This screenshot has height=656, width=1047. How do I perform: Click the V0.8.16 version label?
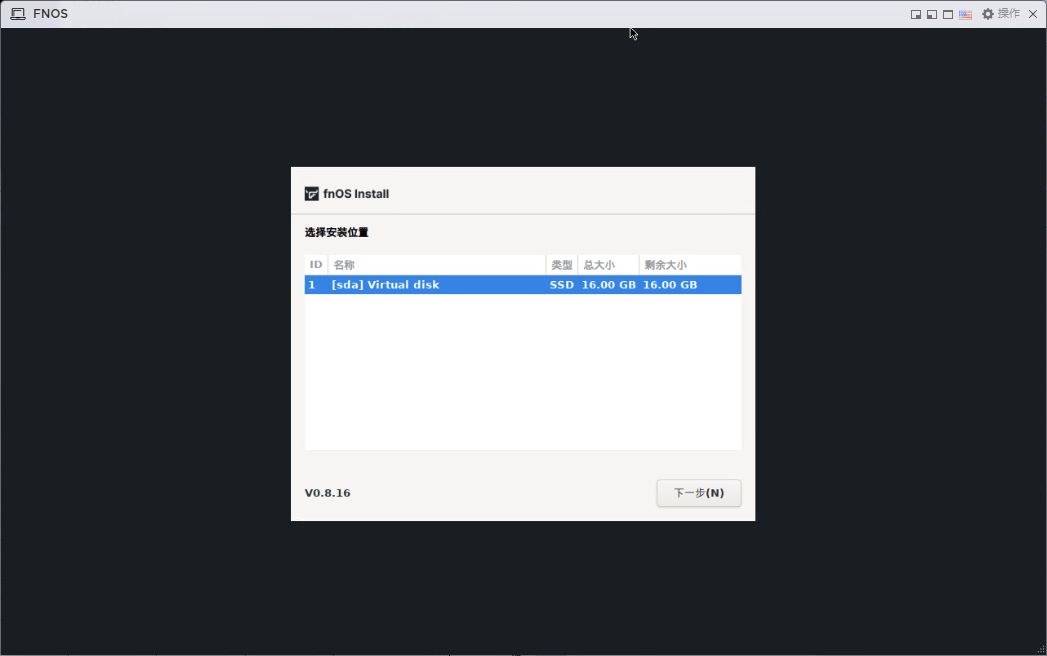[x=328, y=493]
